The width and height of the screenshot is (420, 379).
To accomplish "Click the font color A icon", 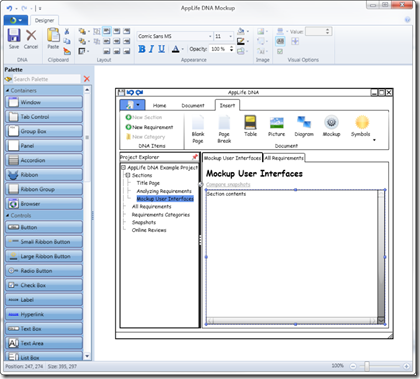I will point(175,49).
